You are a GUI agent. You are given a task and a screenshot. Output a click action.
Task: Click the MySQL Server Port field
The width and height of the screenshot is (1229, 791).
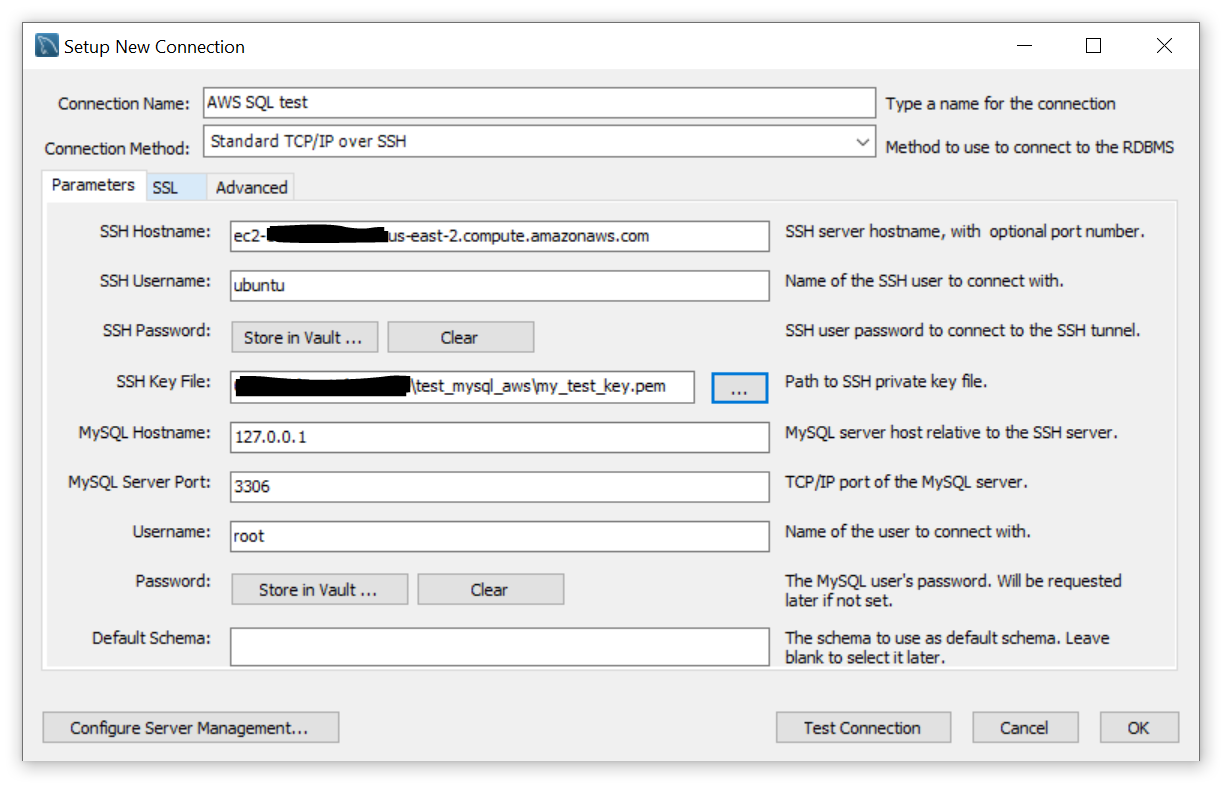[500, 487]
